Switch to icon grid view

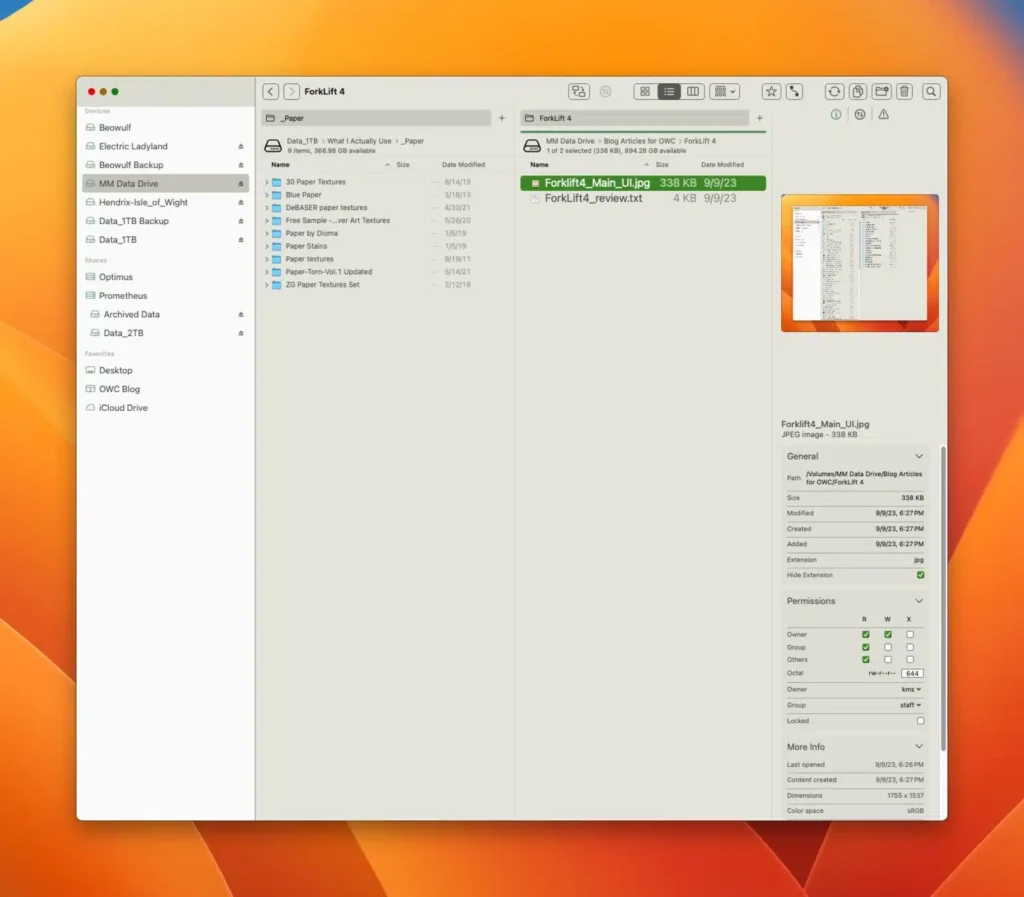(645, 91)
